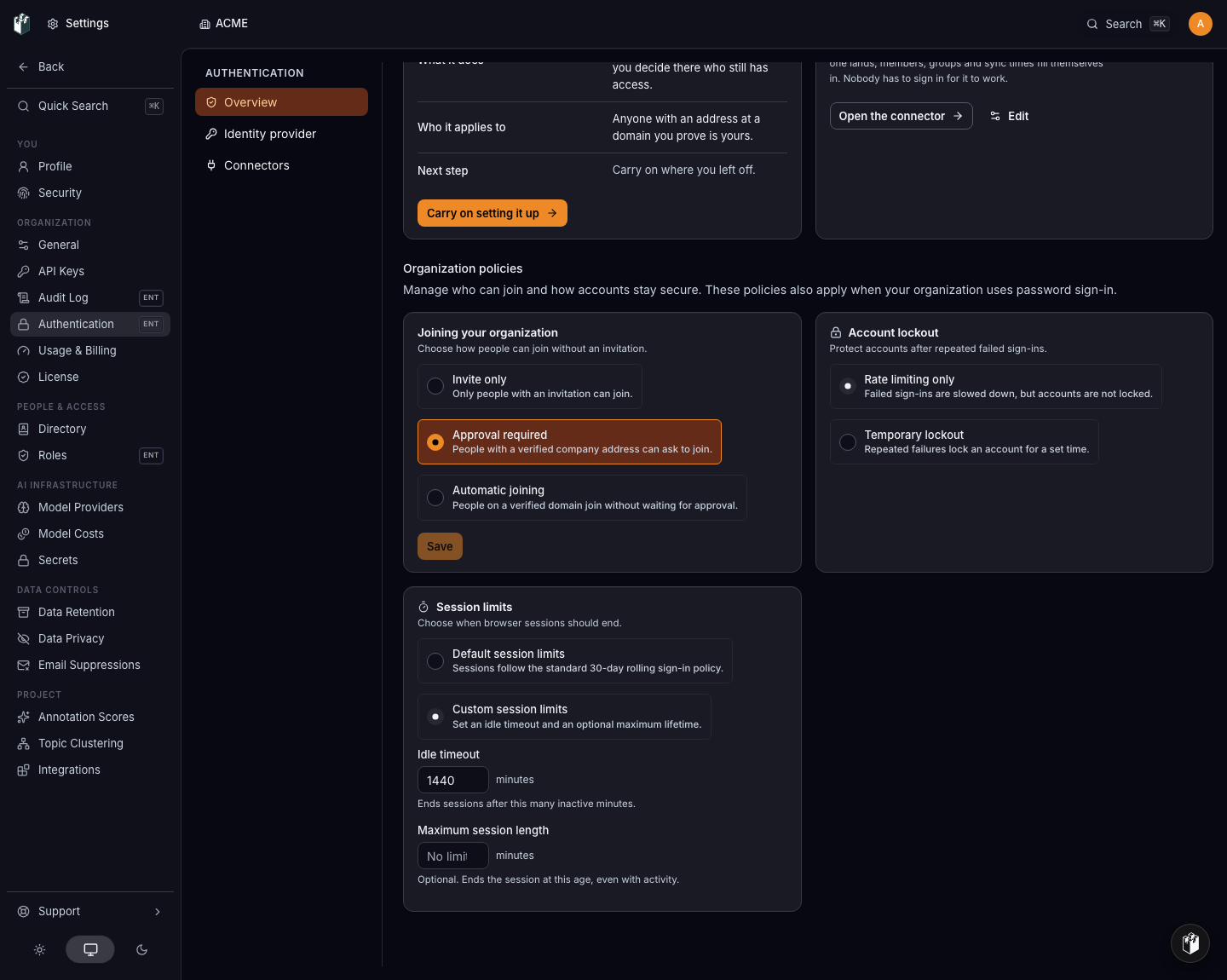Open the Identity provider tab
This screenshot has height=980, width=1227.
pos(281,134)
